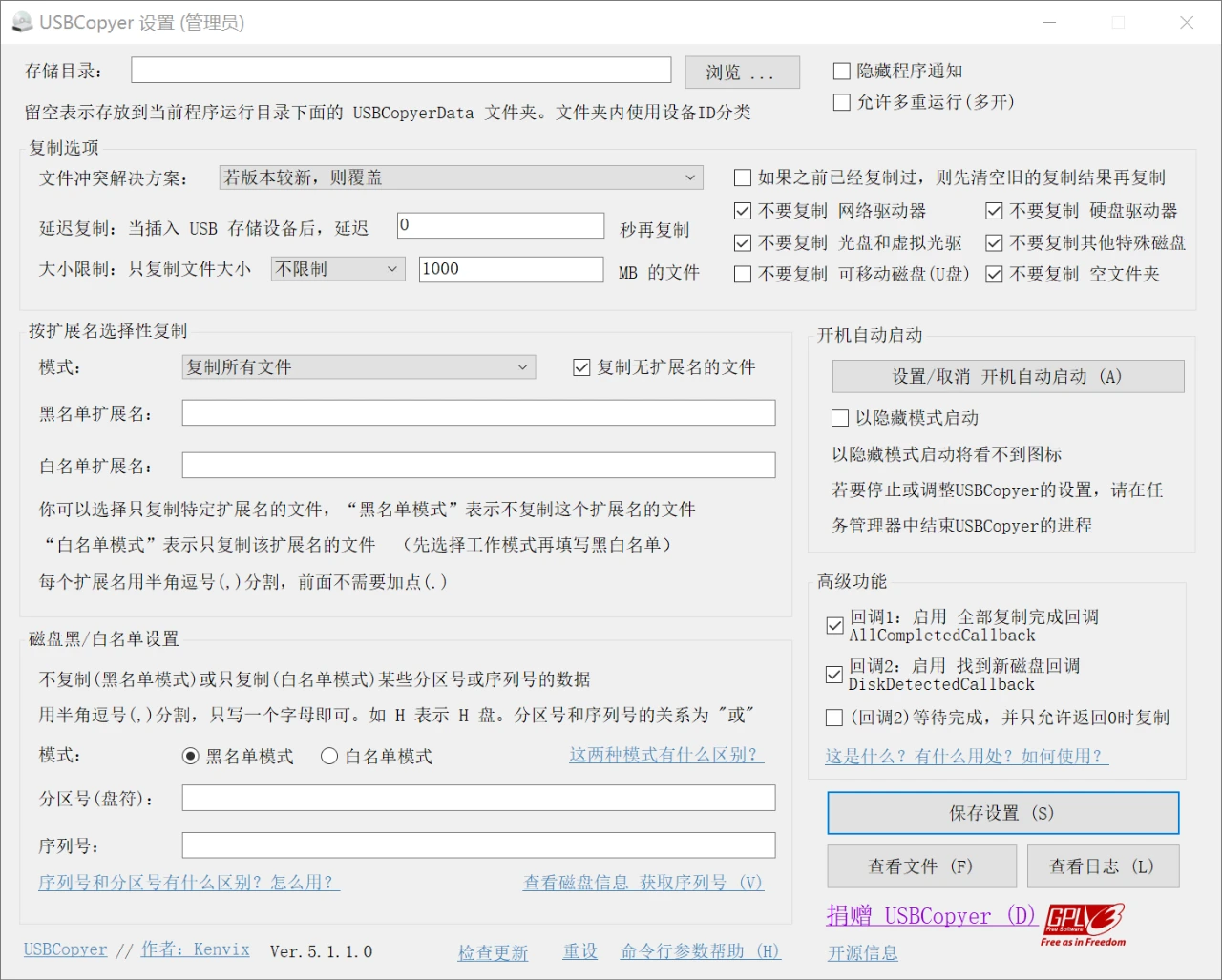
Task: Open 命令行参数帮助 (H) link
Action: [x=701, y=951]
